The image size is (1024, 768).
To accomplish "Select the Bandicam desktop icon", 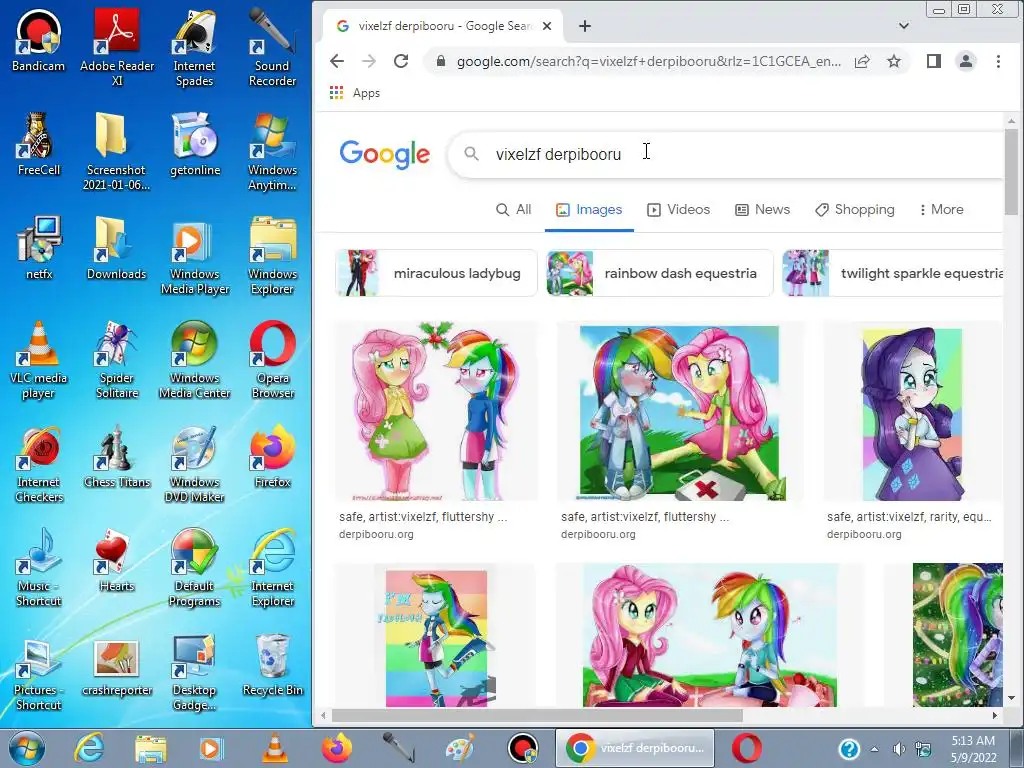I will [39, 40].
